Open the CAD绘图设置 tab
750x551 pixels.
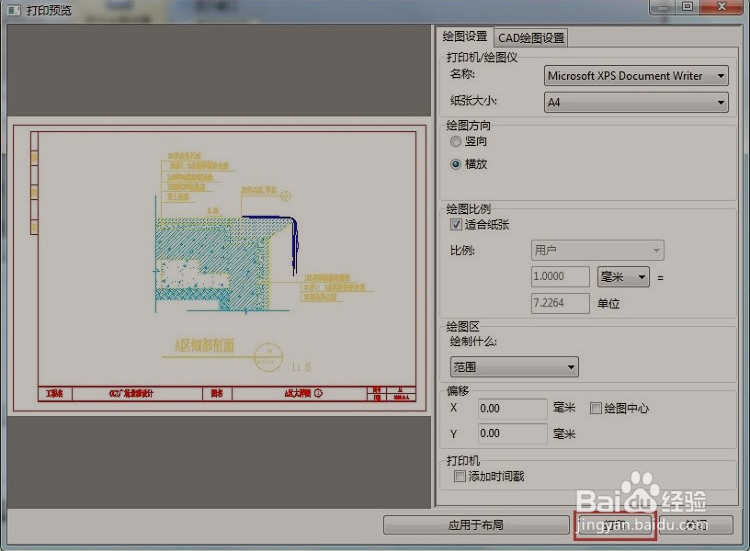(531, 38)
